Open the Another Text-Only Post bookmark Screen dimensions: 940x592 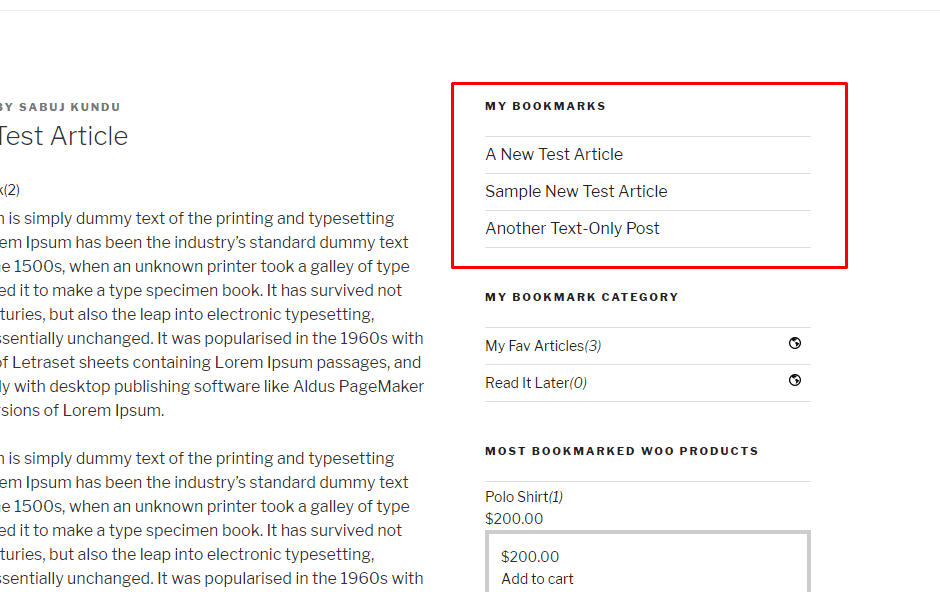(572, 228)
